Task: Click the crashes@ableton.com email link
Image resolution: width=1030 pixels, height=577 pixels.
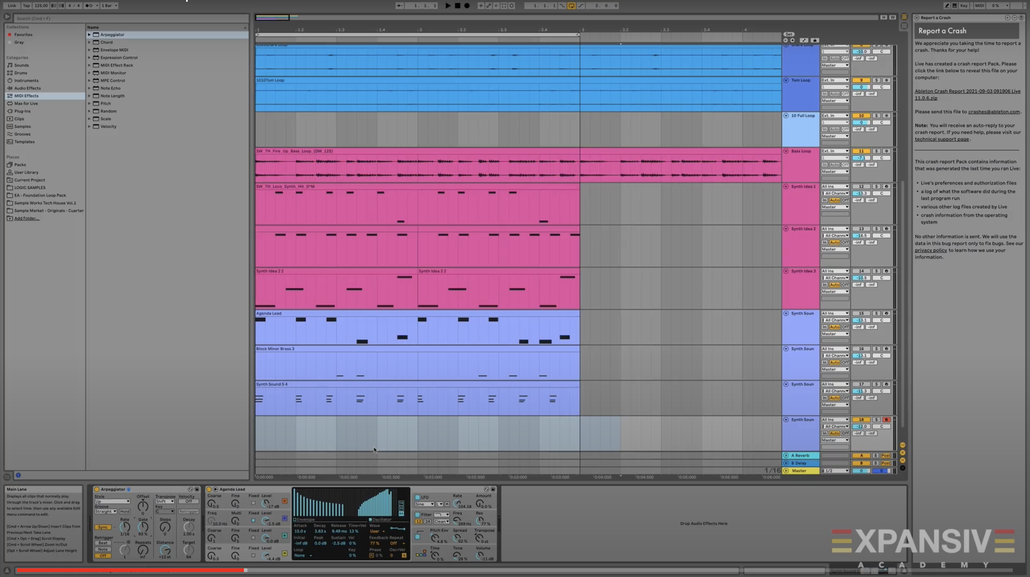Action: (994, 112)
